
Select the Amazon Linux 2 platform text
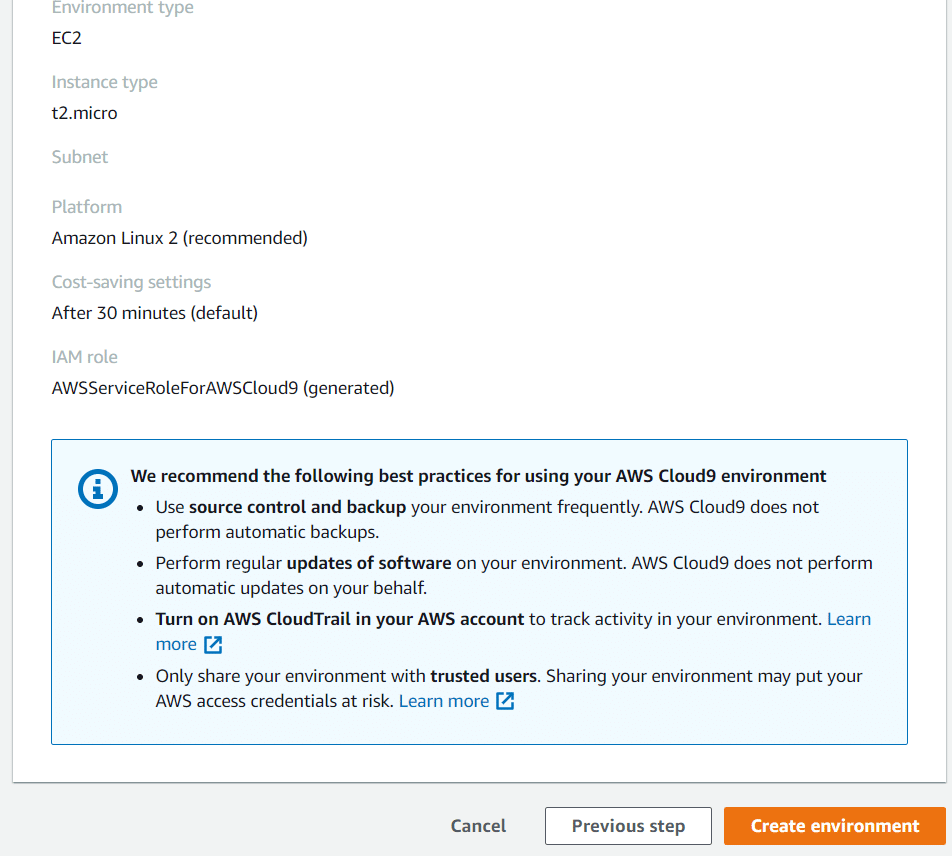click(179, 238)
